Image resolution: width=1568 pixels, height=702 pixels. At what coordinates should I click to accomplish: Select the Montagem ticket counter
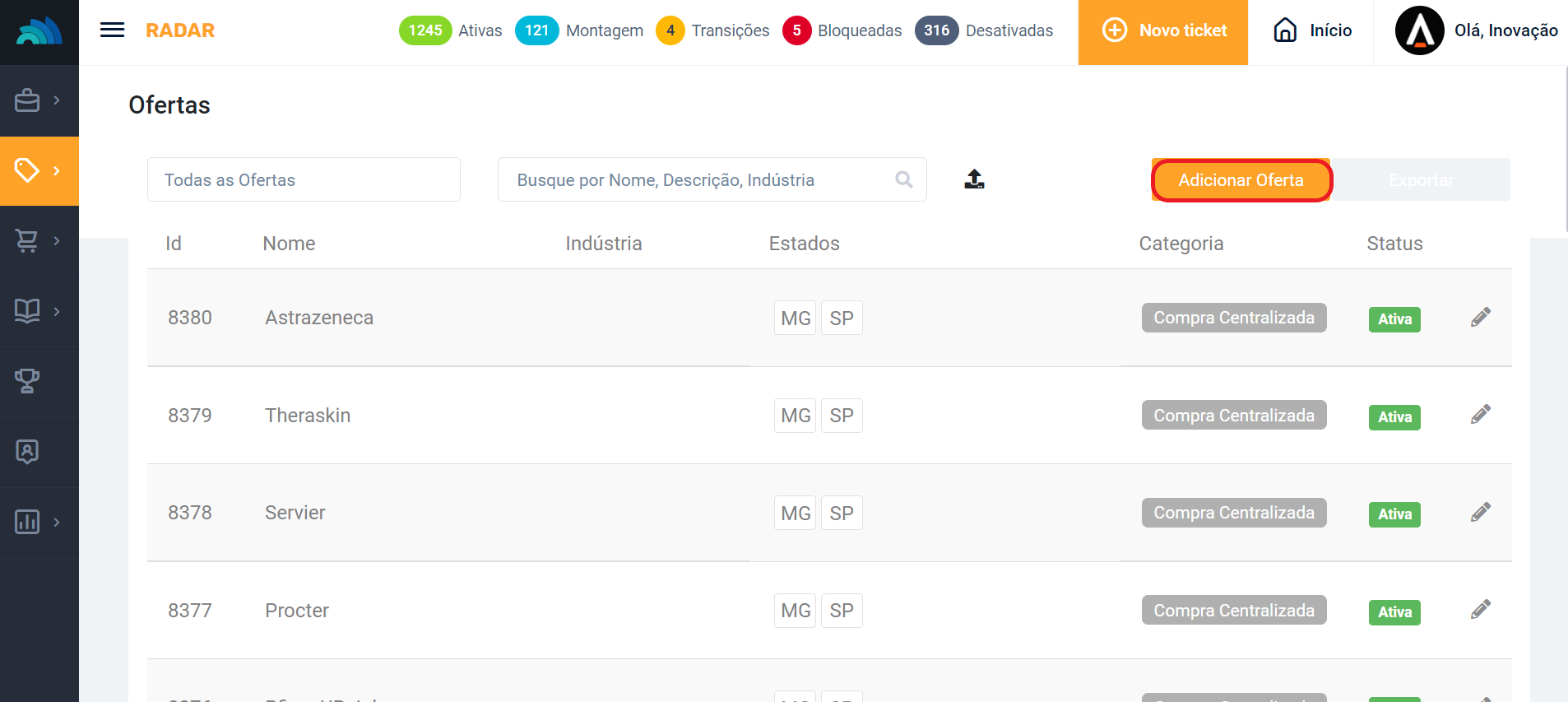coord(579,30)
